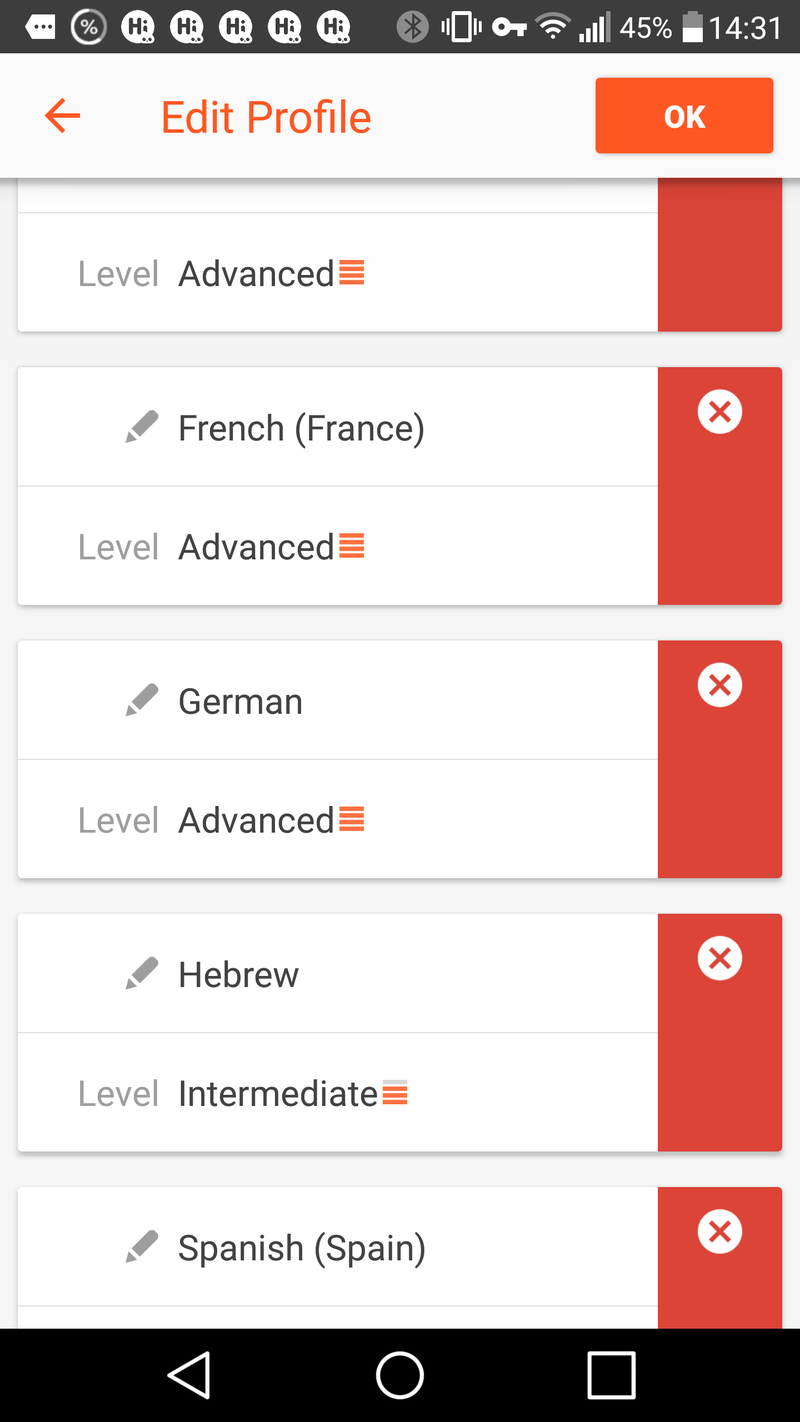This screenshot has height=1422, width=800.
Task: Edit Spanish (Spain) via its pencil icon
Action: point(142,1247)
